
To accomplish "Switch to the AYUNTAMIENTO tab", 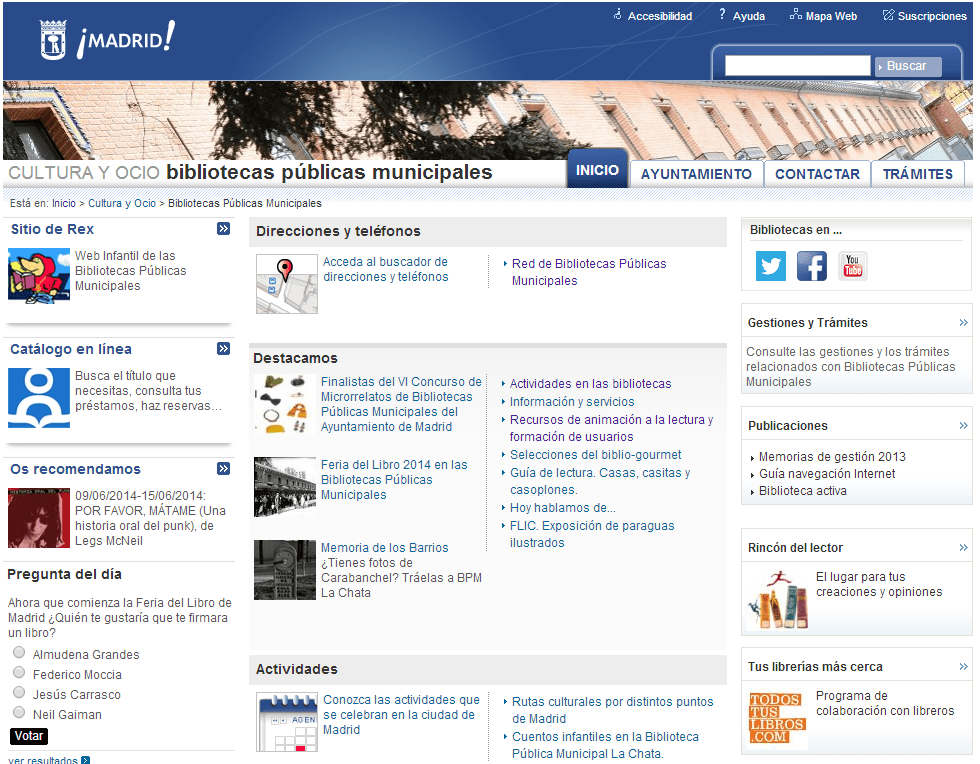I will [x=696, y=174].
